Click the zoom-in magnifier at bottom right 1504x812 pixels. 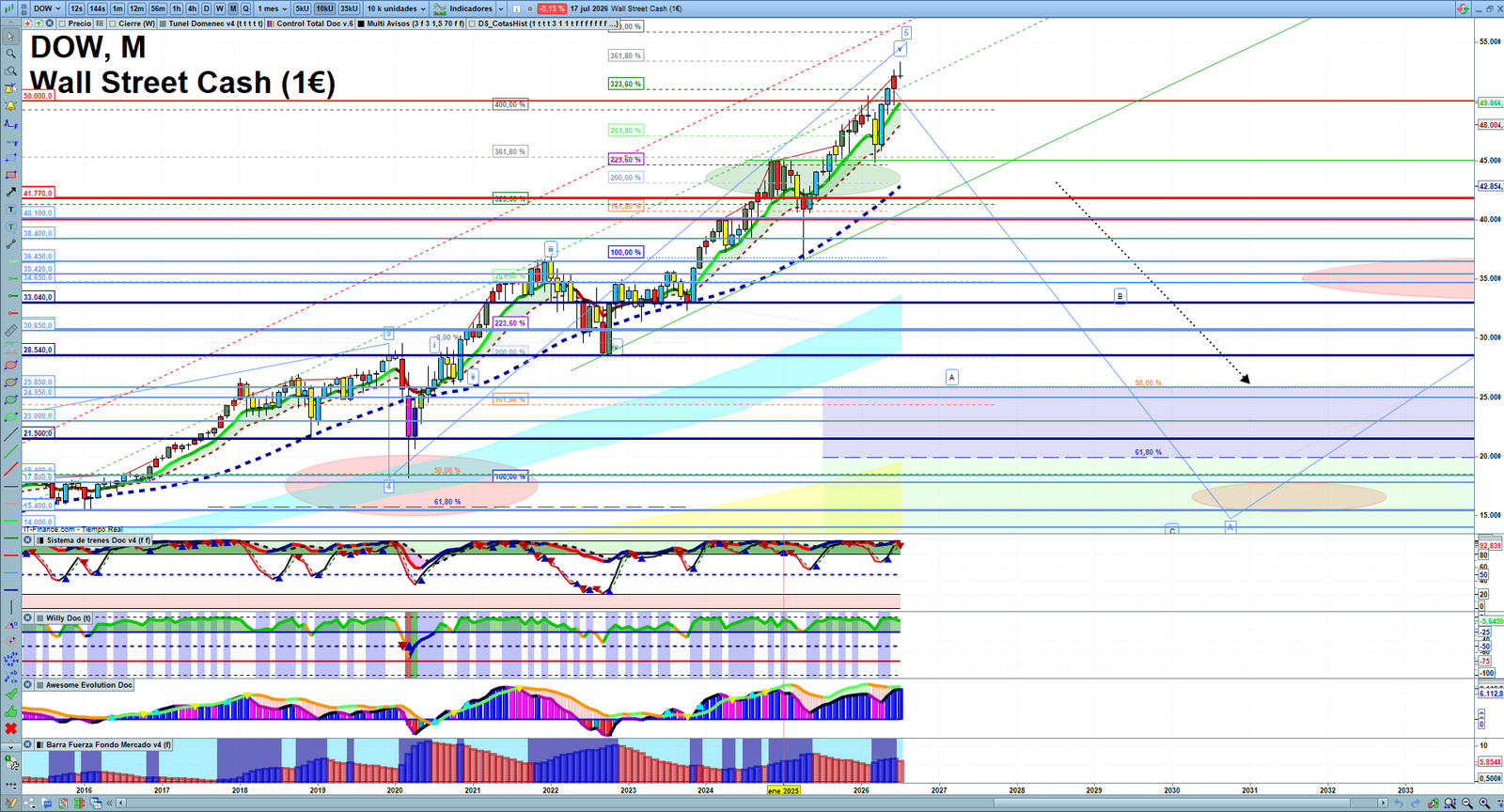pos(1484,804)
